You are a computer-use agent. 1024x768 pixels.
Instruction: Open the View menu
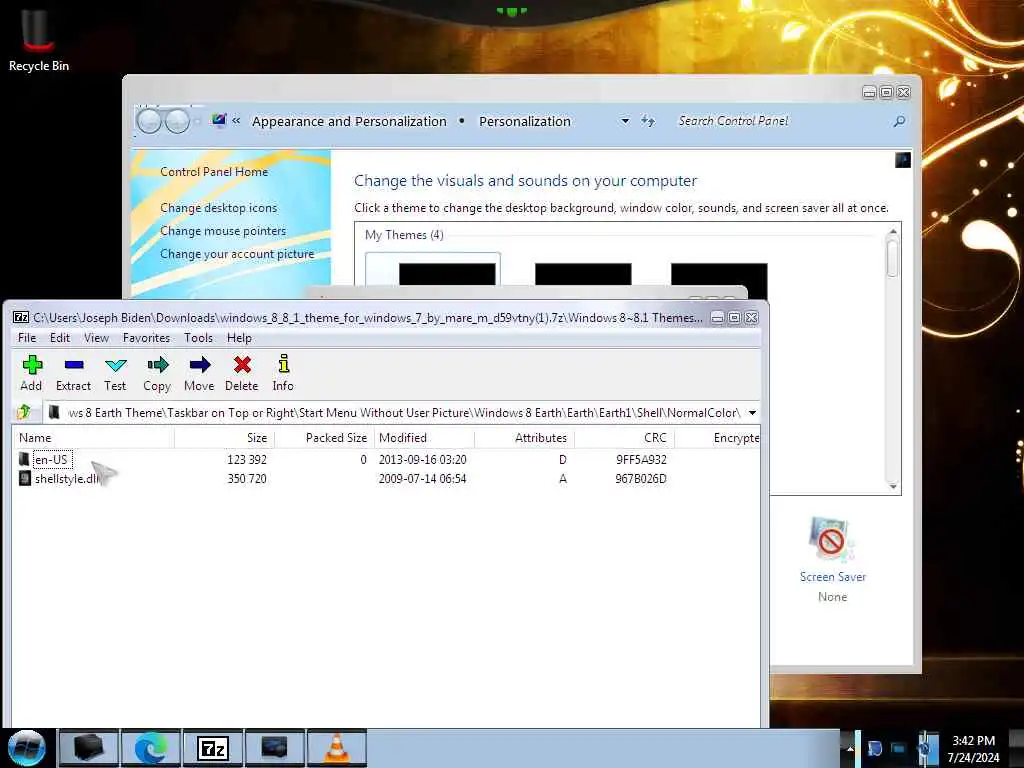pos(97,338)
